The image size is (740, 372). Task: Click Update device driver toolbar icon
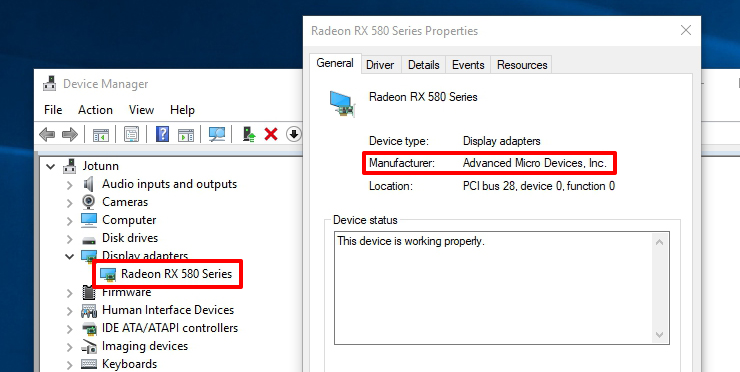[249, 135]
